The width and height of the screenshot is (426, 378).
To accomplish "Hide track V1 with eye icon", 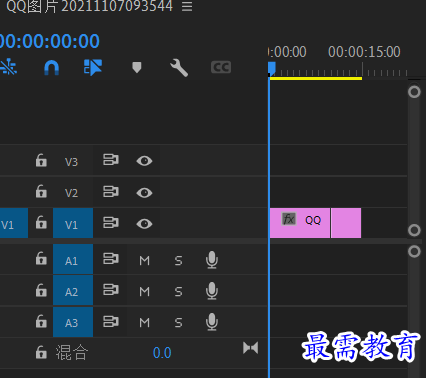I will coord(144,224).
